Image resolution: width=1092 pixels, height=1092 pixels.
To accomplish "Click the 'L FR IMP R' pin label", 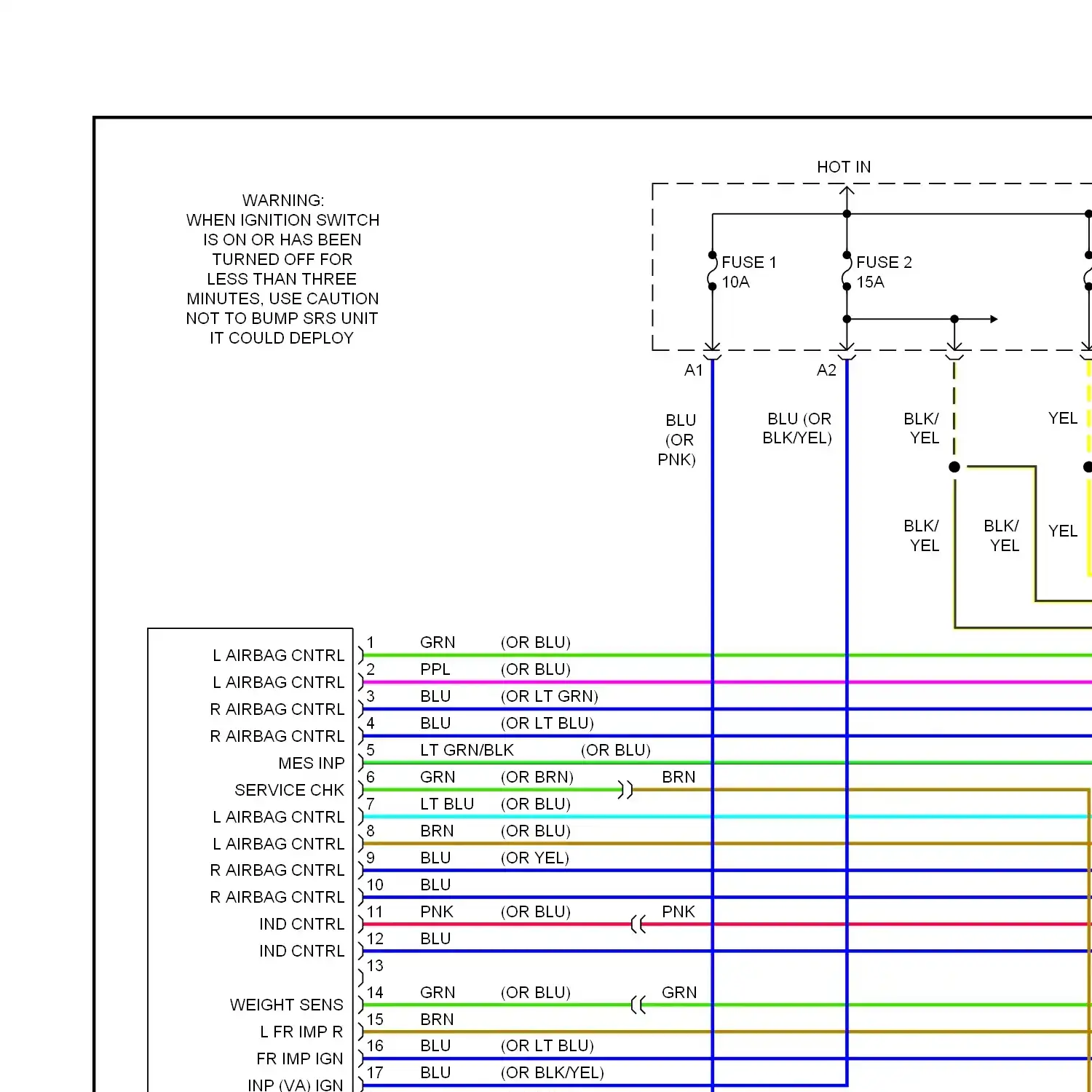I will point(301,1032).
